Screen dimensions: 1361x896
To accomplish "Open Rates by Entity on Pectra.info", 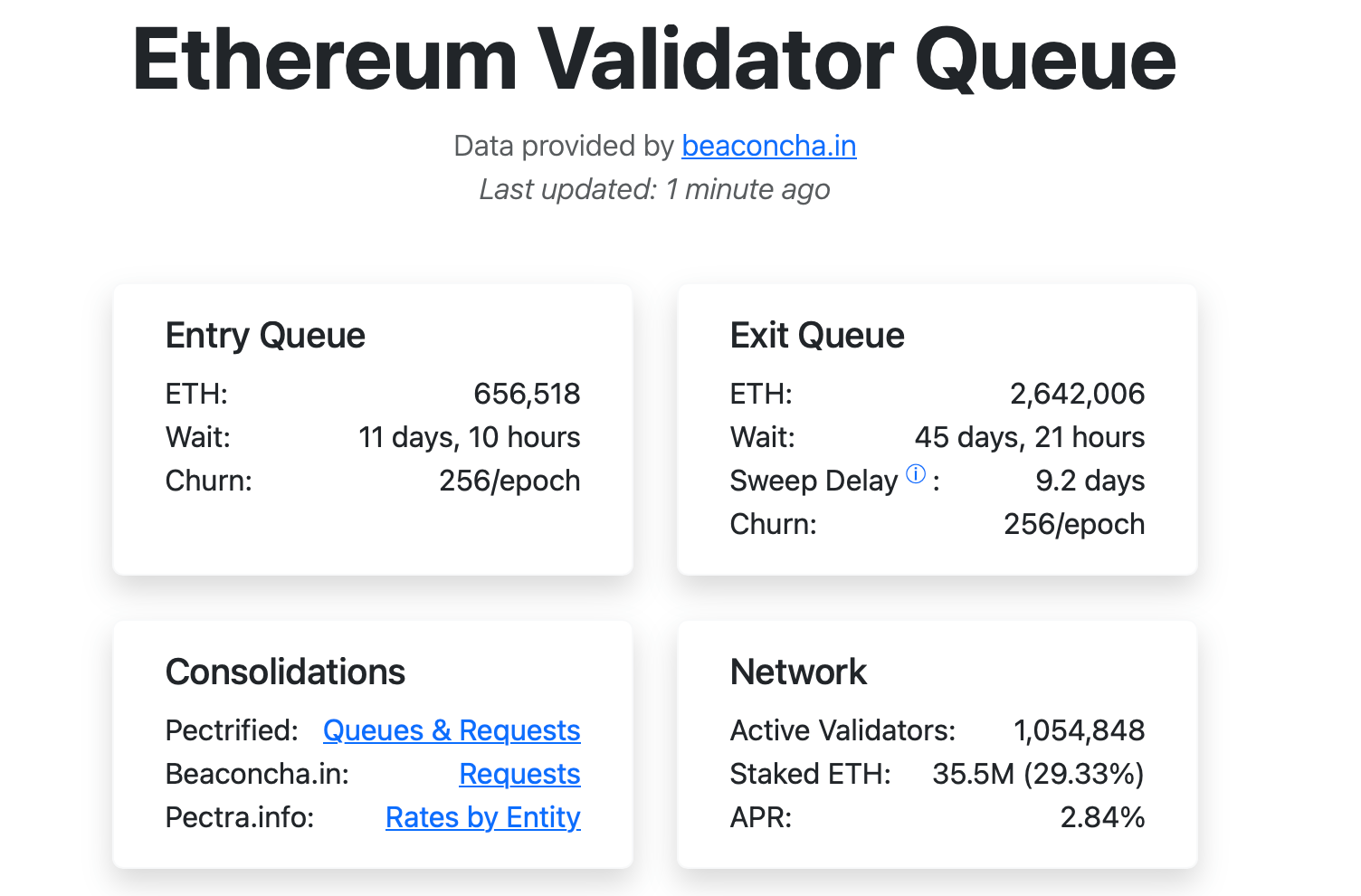I will [483, 817].
